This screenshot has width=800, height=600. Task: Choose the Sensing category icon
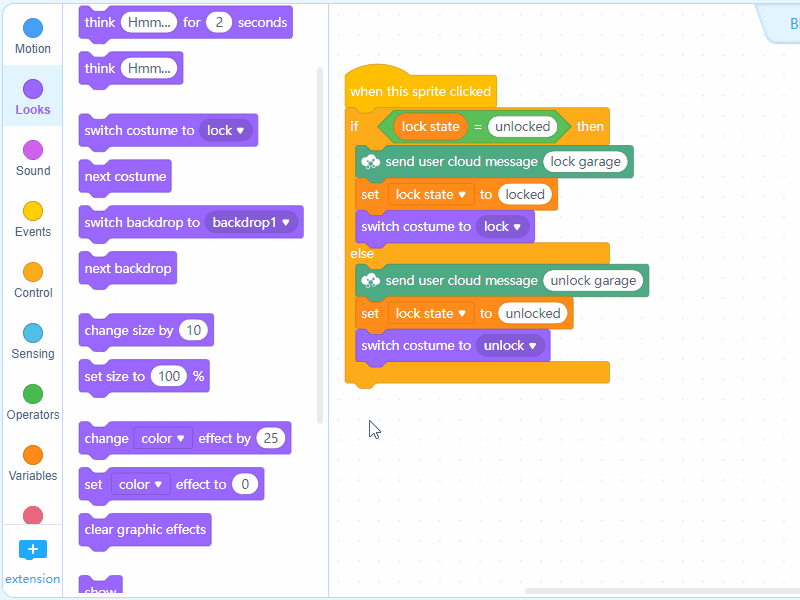click(x=33, y=334)
